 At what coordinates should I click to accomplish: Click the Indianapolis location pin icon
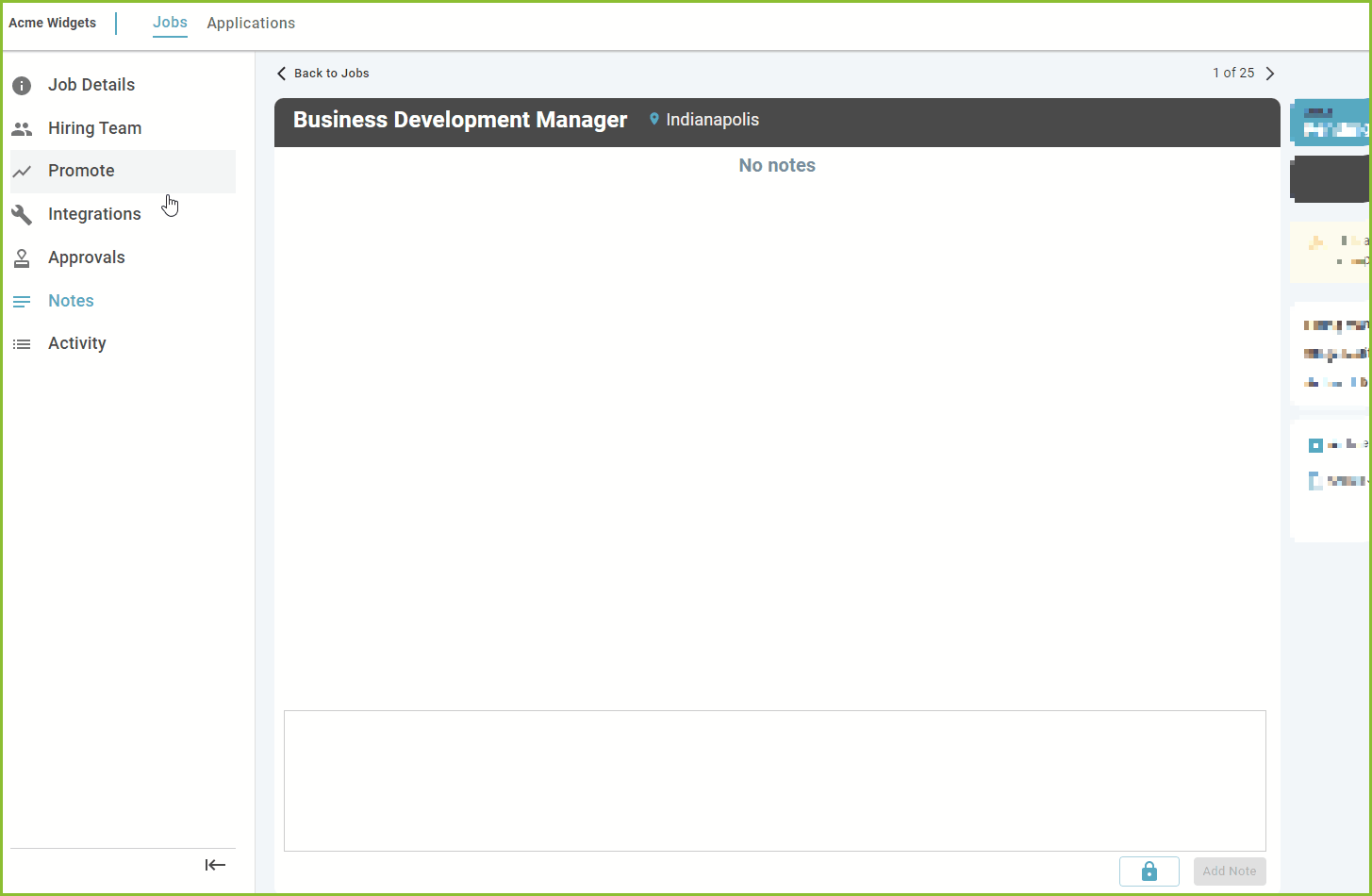pos(654,120)
